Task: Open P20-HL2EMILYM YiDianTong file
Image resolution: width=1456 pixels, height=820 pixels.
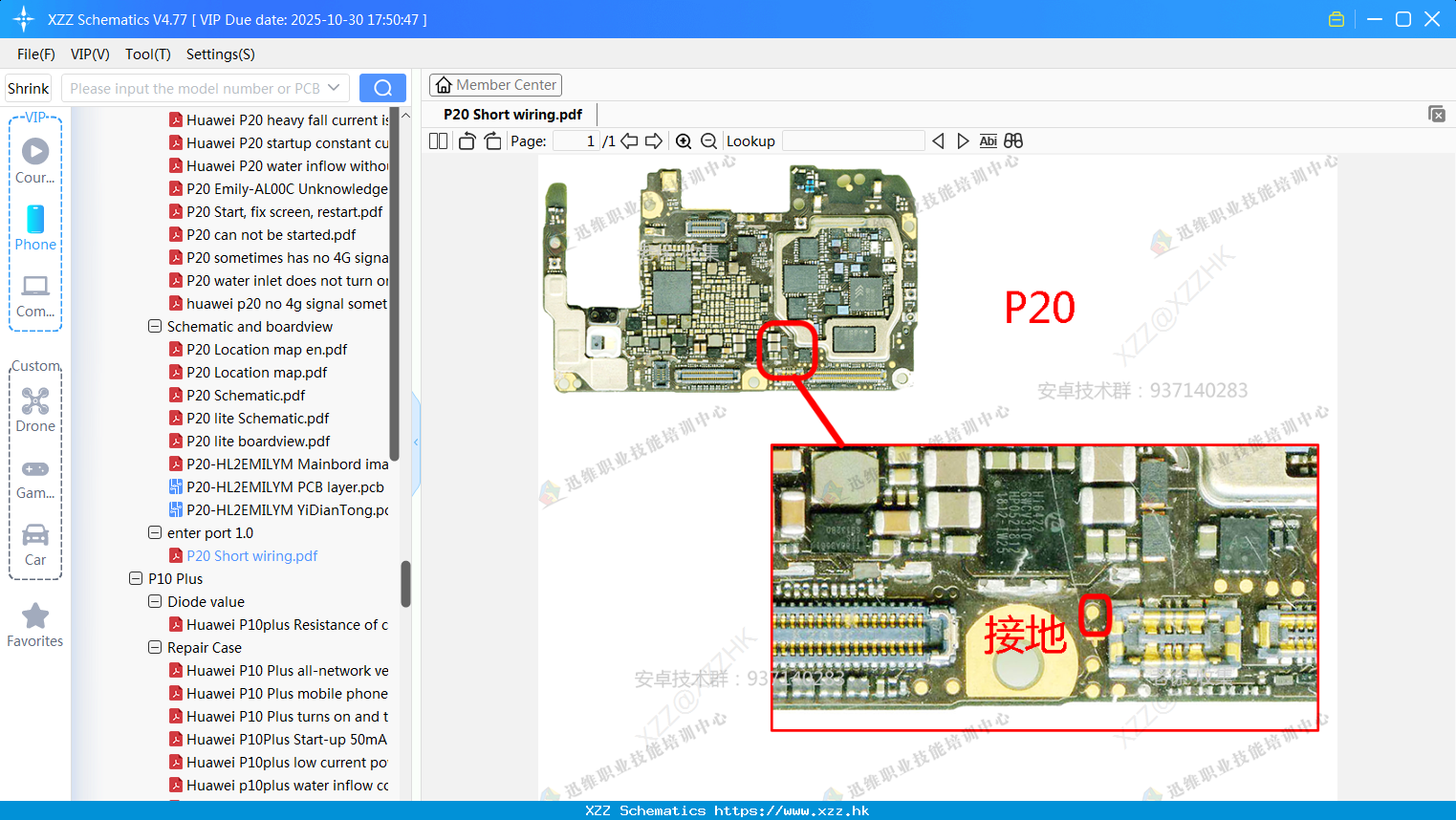Action: [x=287, y=509]
